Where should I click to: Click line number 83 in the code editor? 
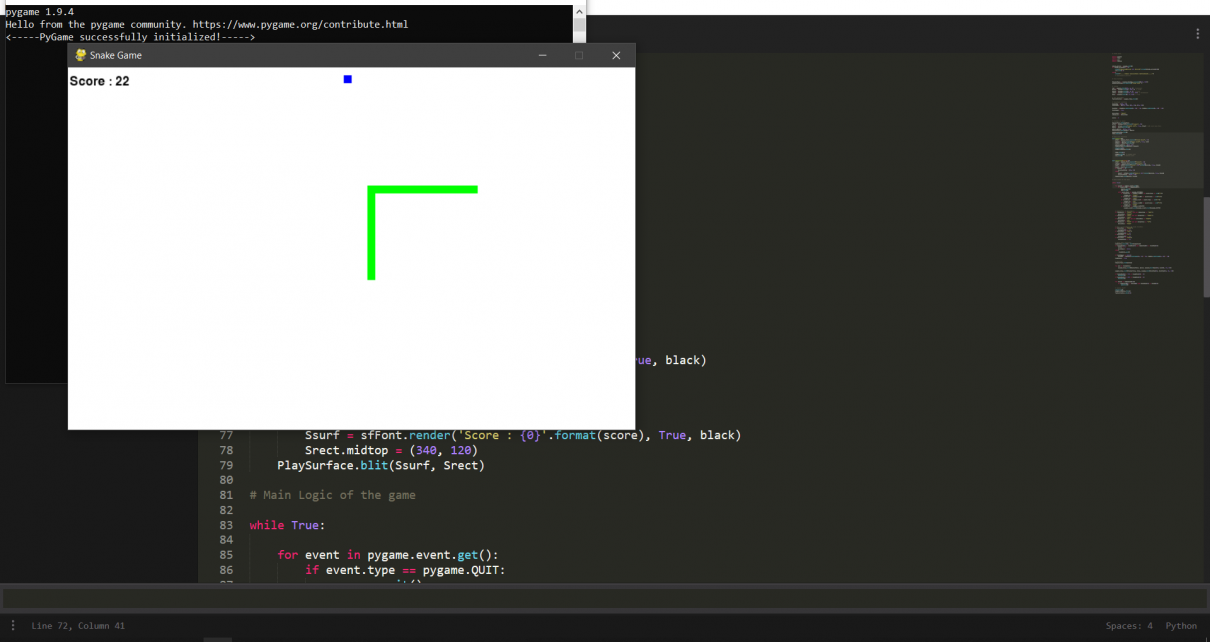[226, 525]
